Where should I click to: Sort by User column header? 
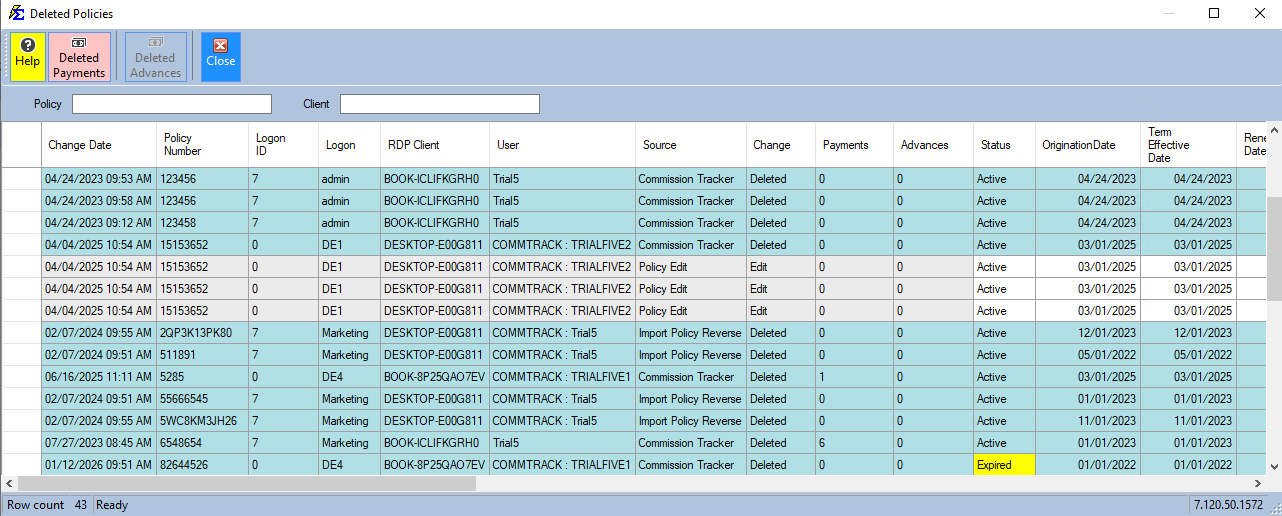point(563,145)
